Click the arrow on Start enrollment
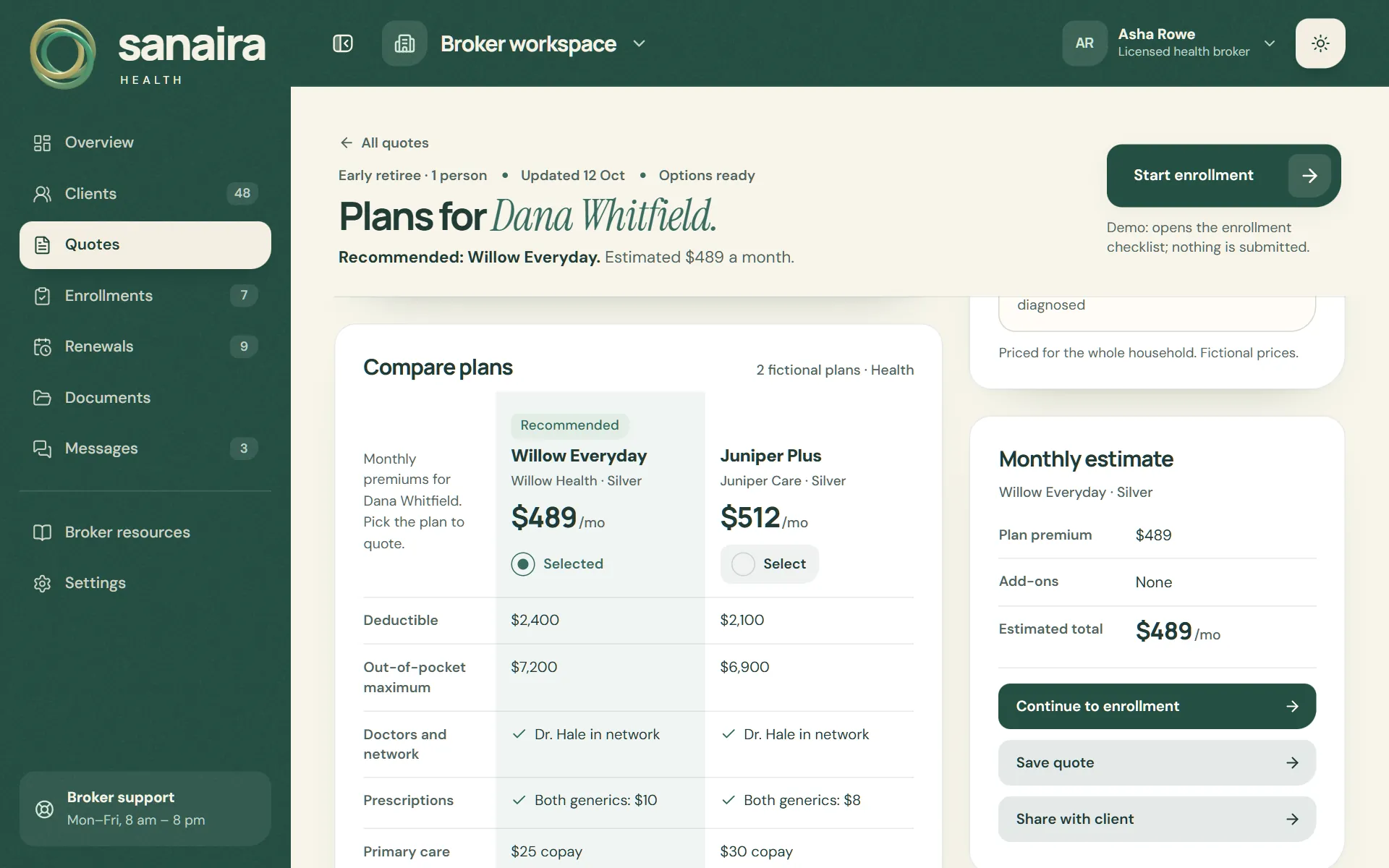1389x868 pixels. tap(1309, 175)
